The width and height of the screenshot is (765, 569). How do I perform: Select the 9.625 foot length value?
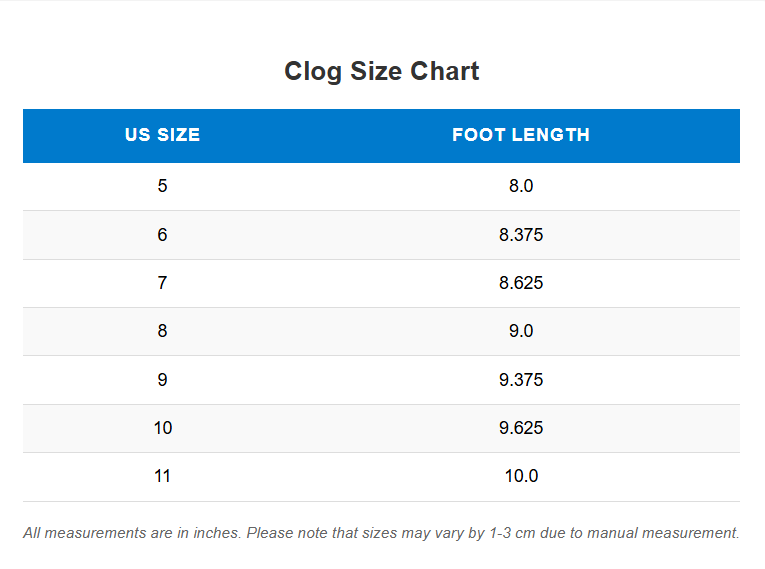(x=520, y=428)
